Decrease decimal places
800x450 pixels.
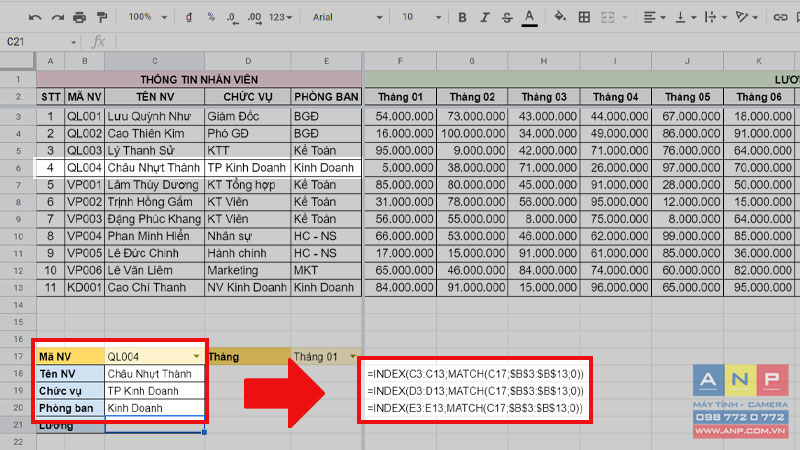[x=232, y=17]
